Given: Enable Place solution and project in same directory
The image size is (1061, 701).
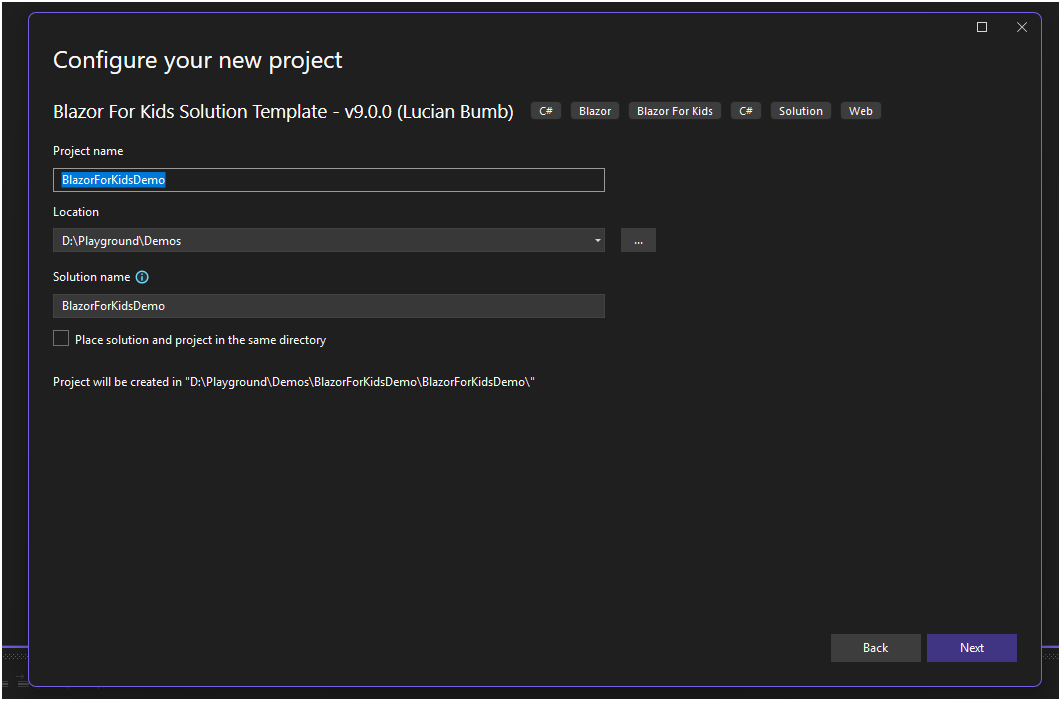Looking at the screenshot, I should point(61,338).
